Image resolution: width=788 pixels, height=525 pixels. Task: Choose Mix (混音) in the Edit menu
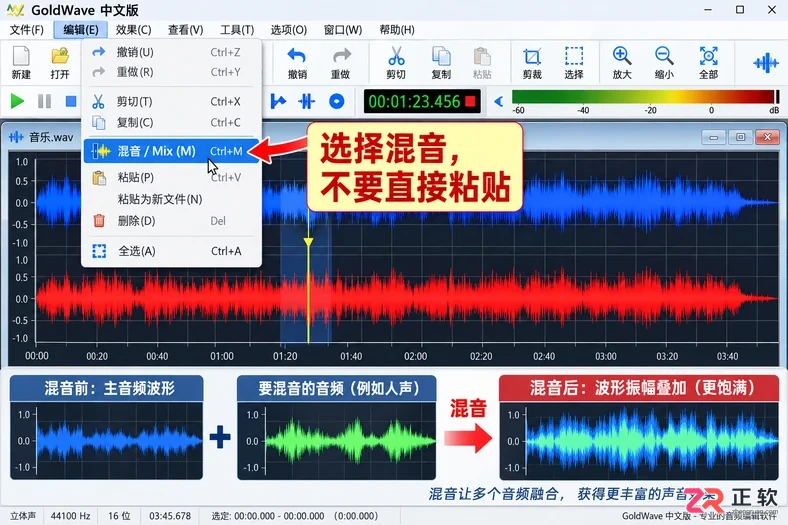[171, 151]
